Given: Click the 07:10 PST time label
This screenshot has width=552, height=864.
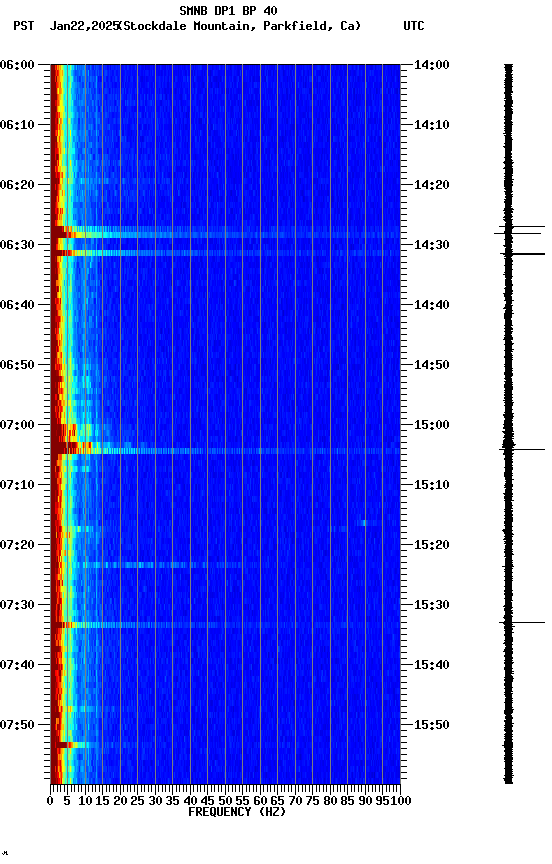Looking at the screenshot, I should pyautogui.click(x=17, y=485).
